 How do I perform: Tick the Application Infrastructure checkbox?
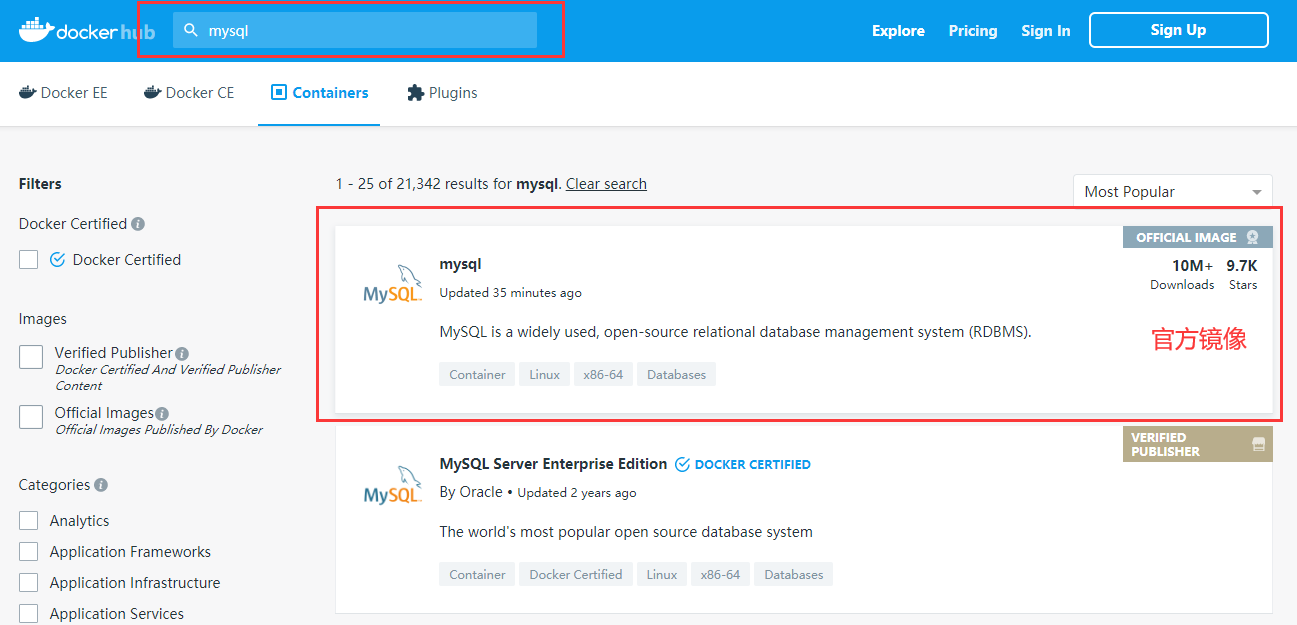(29, 583)
